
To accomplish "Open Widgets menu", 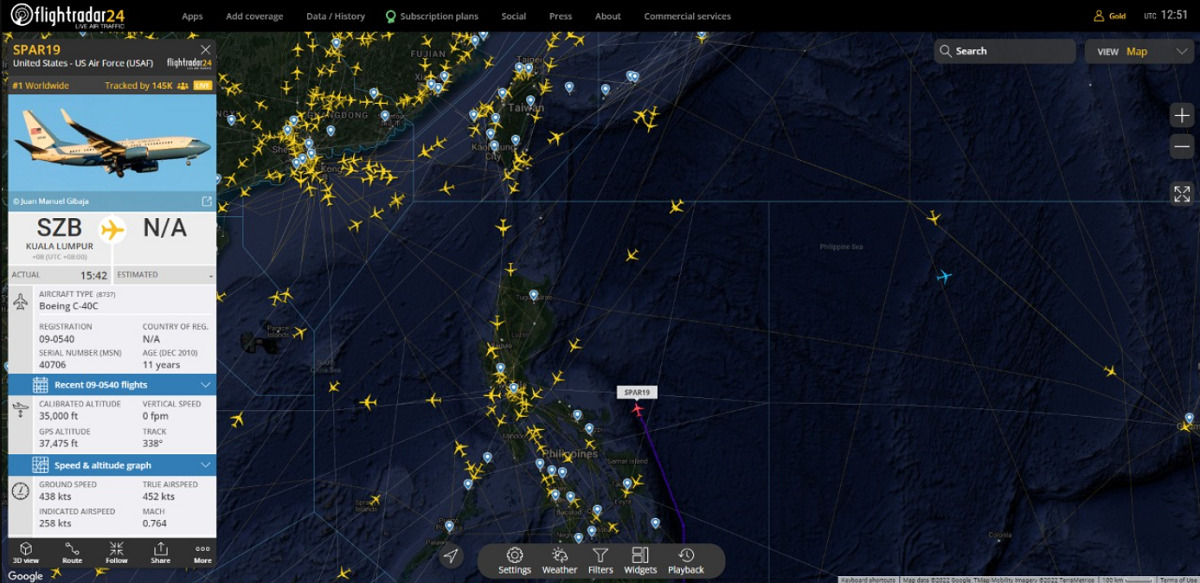I will (640, 561).
